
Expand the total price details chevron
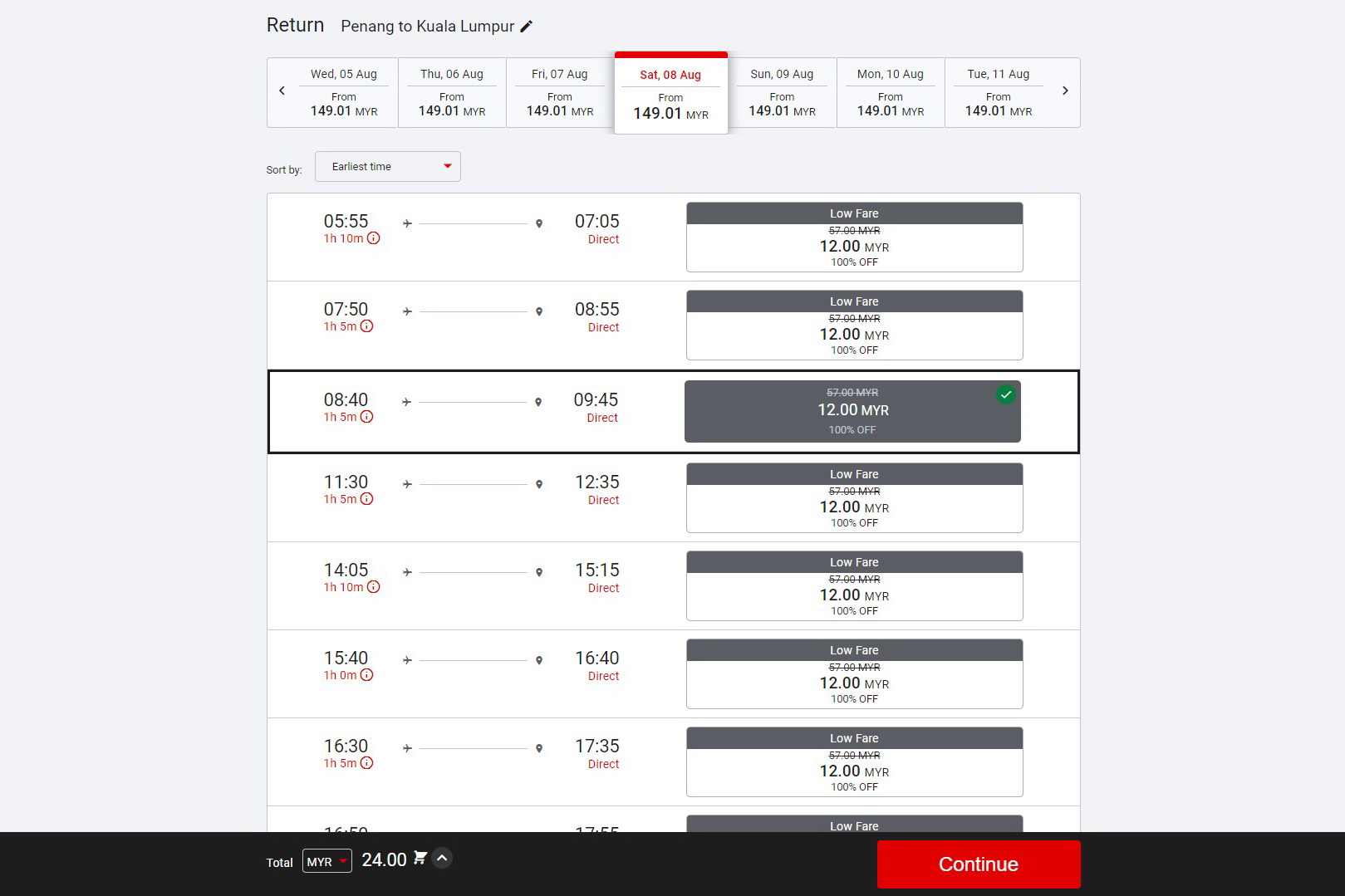pyautogui.click(x=443, y=859)
